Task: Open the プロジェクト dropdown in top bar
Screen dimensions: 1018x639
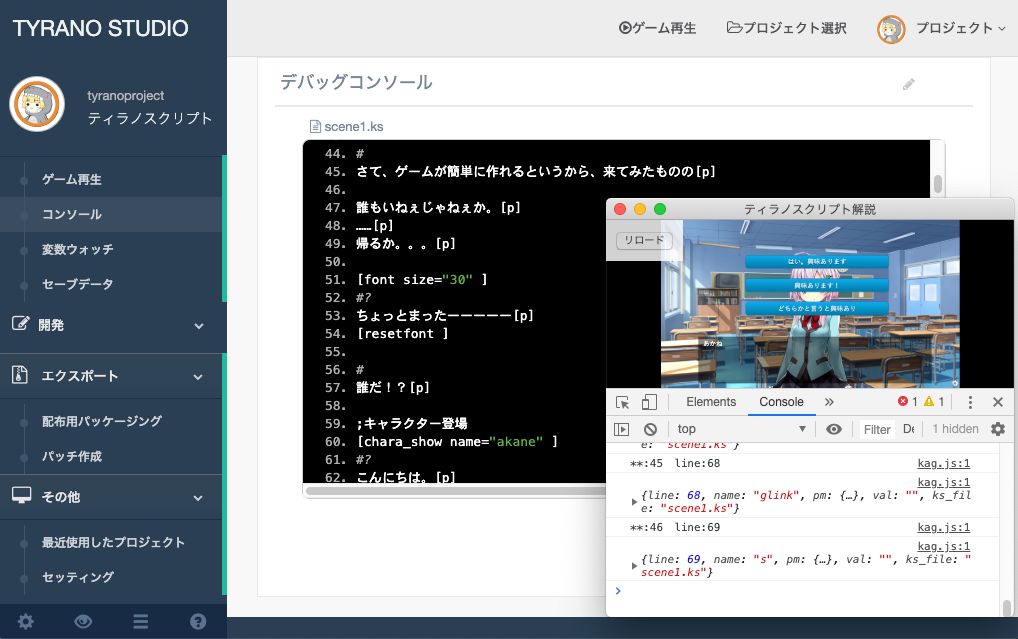Action: pyautogui.click(x=960, y=28)
